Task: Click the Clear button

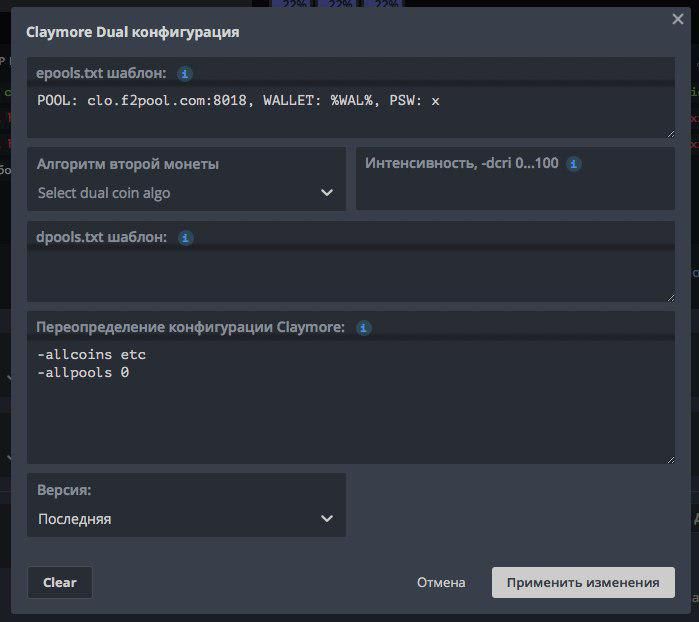Action: click(x=60, y=582)
